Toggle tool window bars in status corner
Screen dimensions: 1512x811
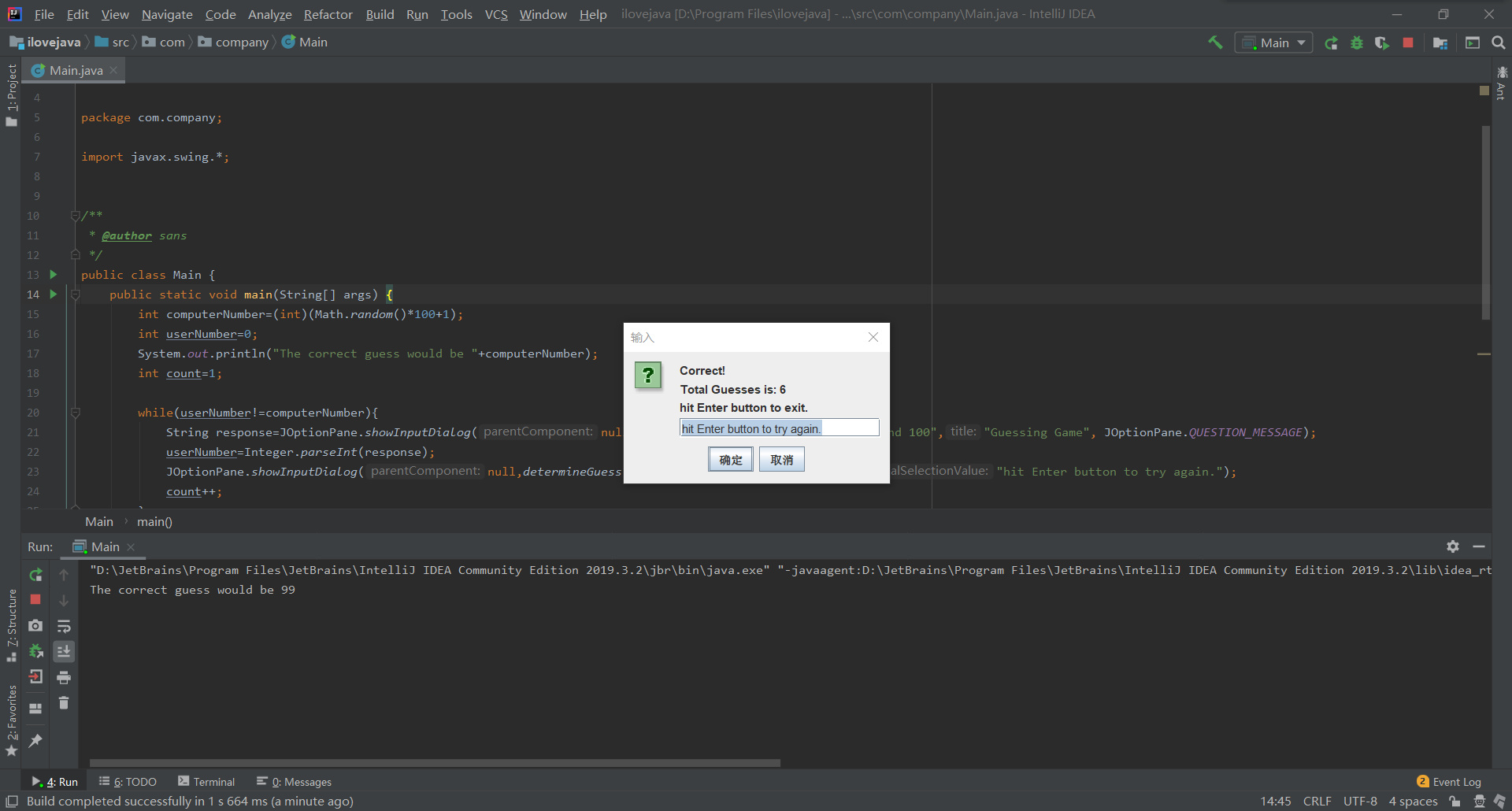[12, 802]
